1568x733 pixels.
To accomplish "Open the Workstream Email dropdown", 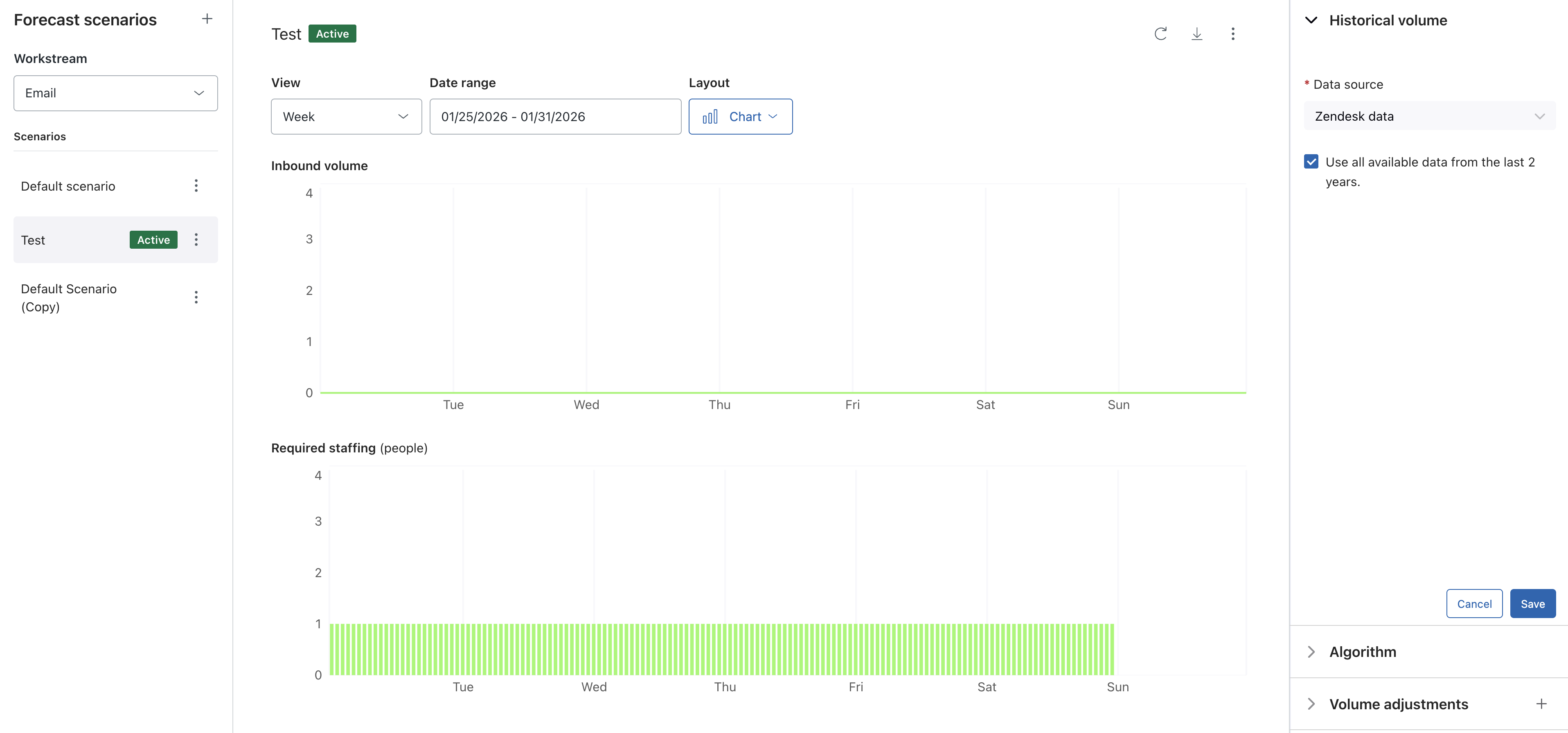I will 116,93.
